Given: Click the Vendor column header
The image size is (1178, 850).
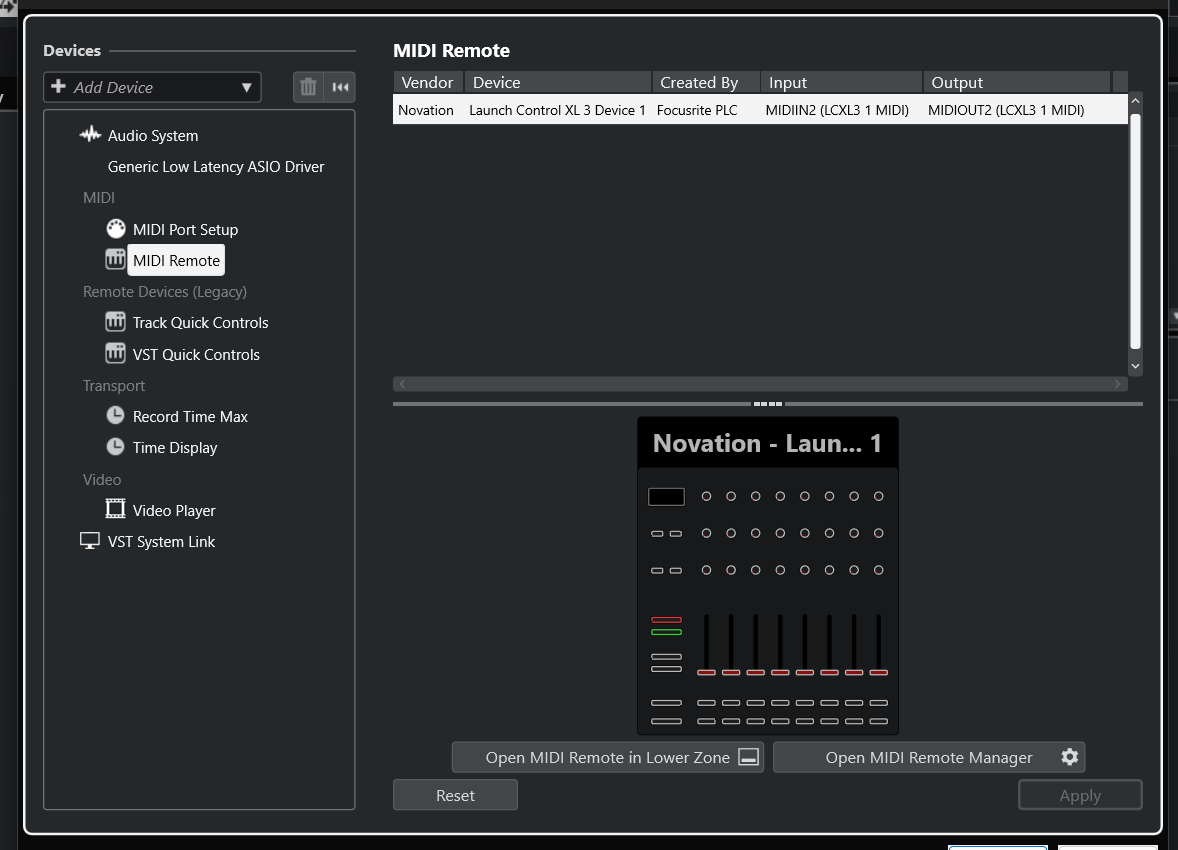Looking at the screenshot, I should click(428, 82).
